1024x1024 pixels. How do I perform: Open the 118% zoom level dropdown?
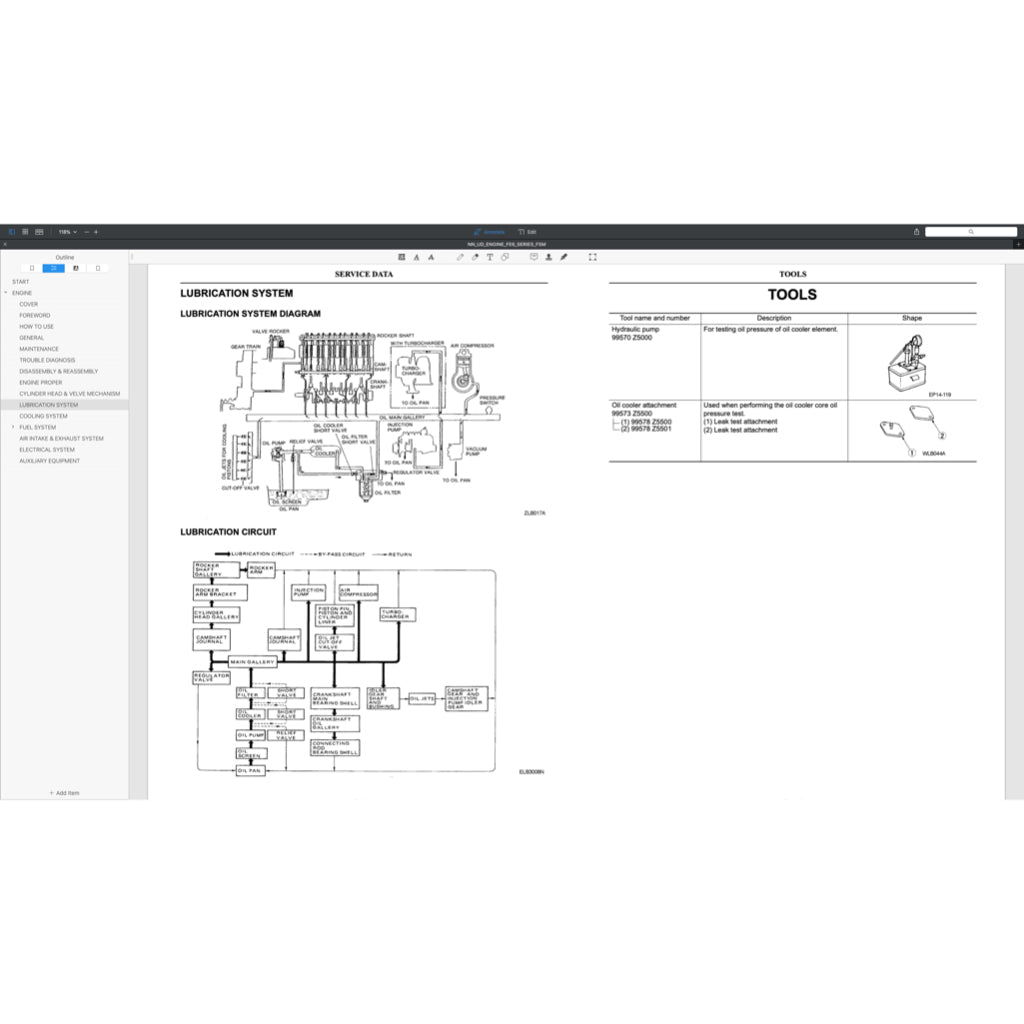pyautogui.click(x=67, y=232)
